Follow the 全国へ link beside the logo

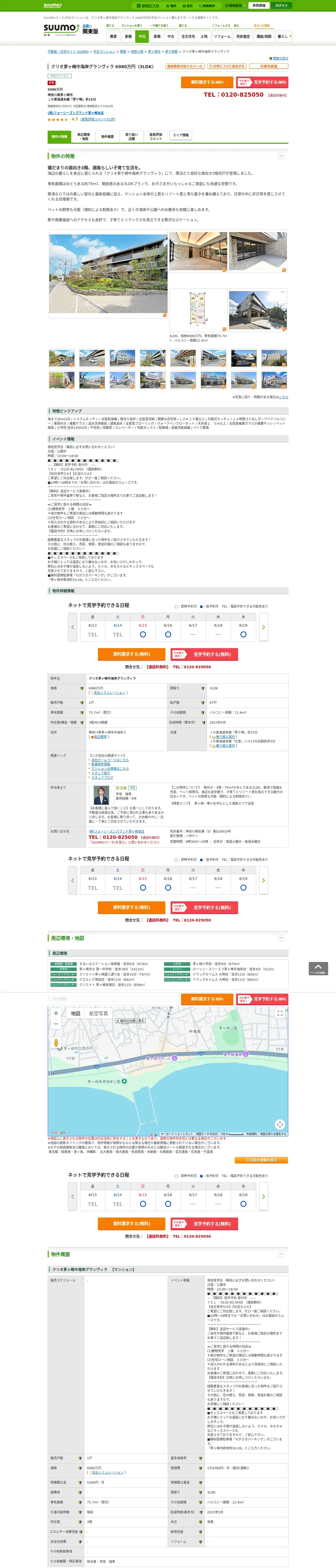click(x=87, y=26)
